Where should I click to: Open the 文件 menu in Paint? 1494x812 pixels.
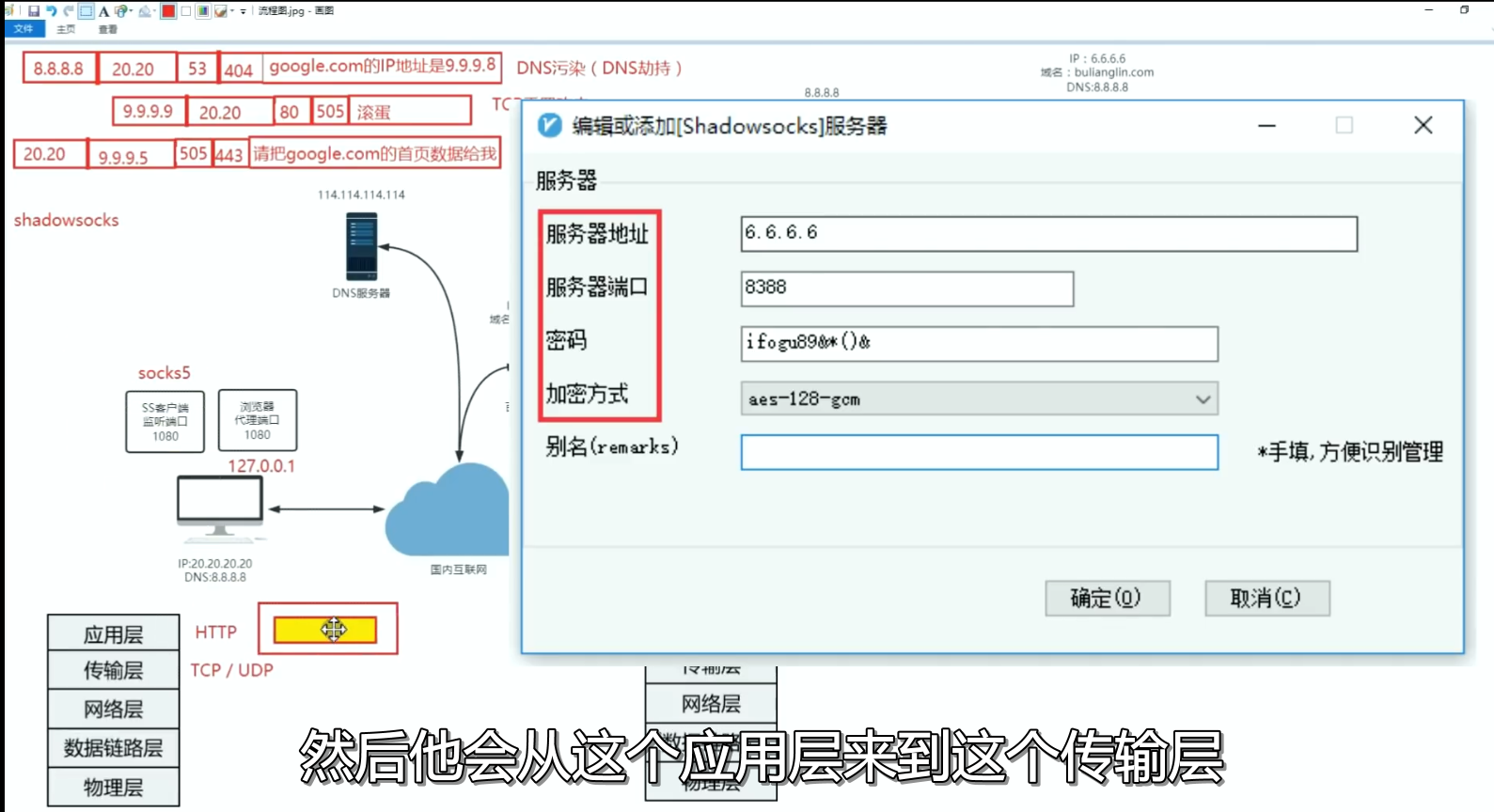[24, 29]
